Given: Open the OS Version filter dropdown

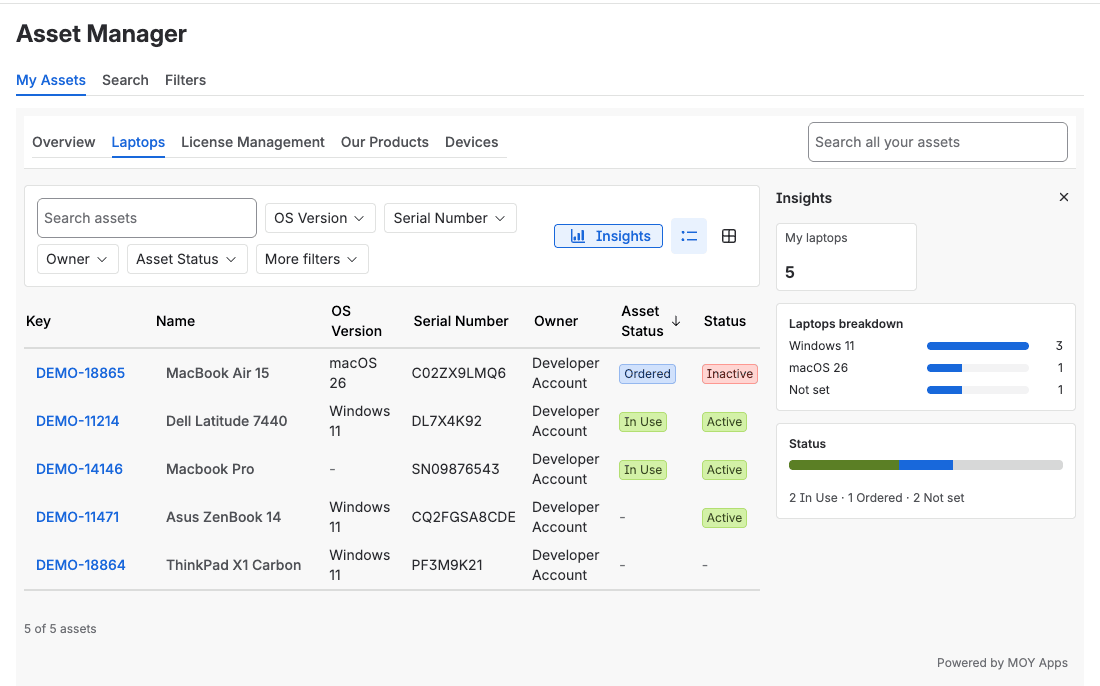Looking at the screenshot, I should pyautogui.click(x=320, y=218).
